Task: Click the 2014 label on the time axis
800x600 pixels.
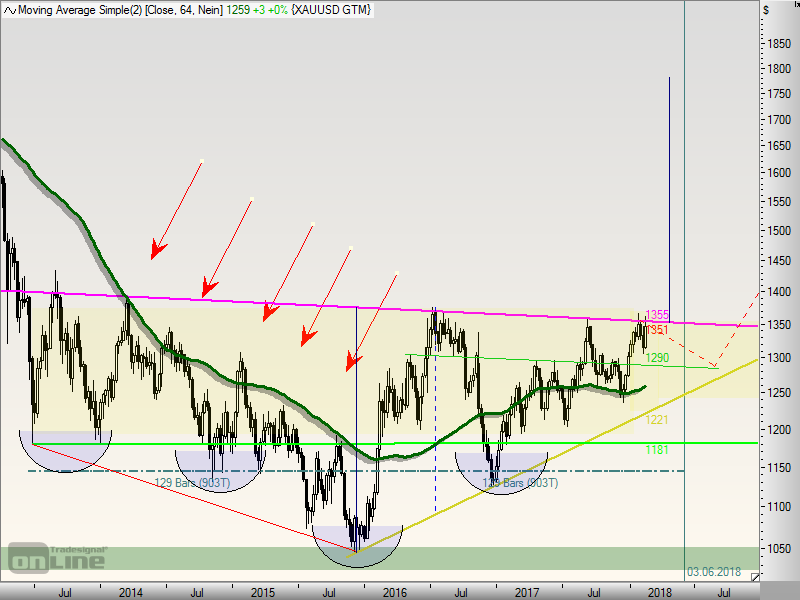Action: [131, 592]
